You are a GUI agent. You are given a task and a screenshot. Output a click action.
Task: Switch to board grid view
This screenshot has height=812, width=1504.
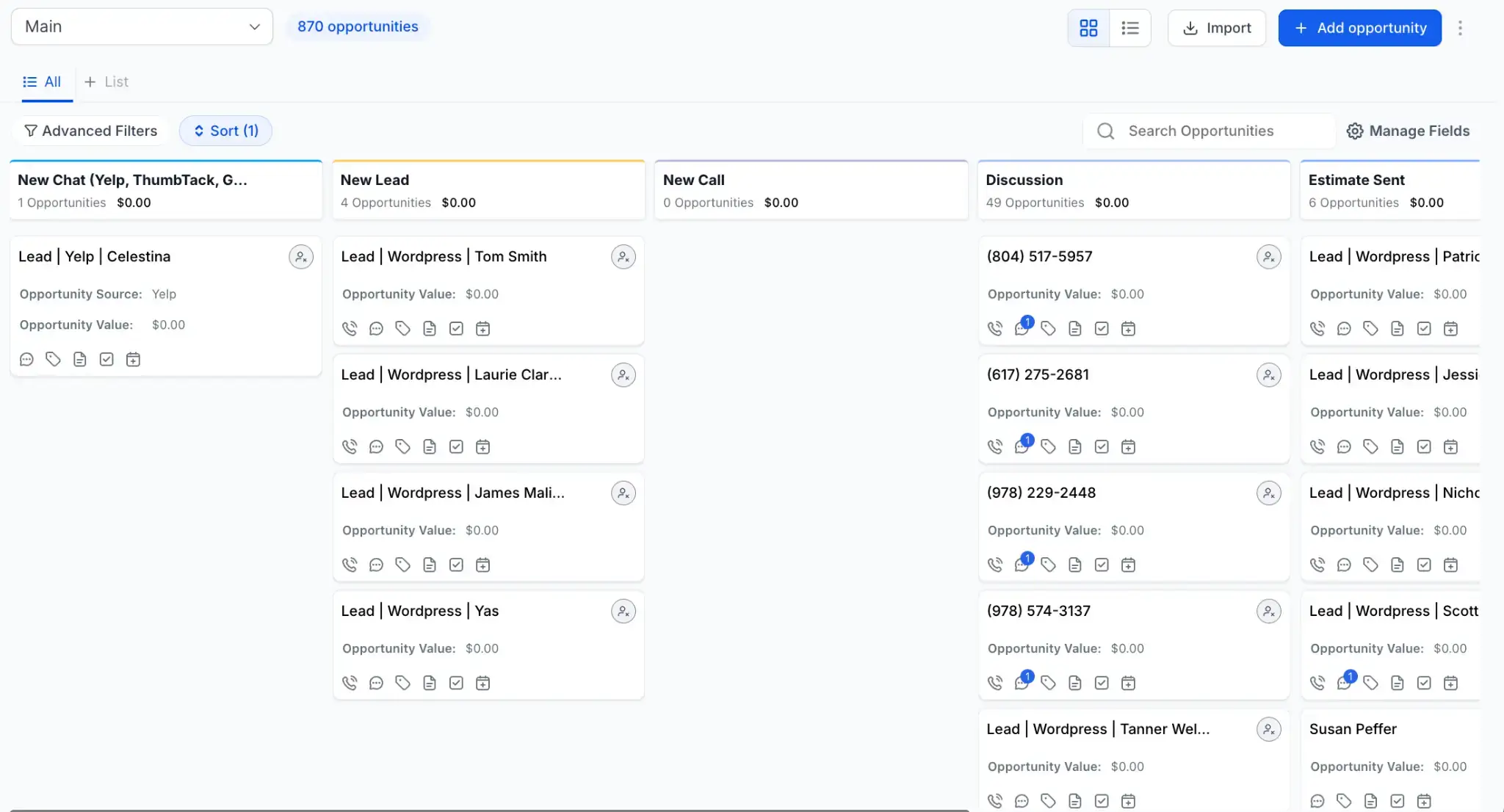(x=1088, y=28)
